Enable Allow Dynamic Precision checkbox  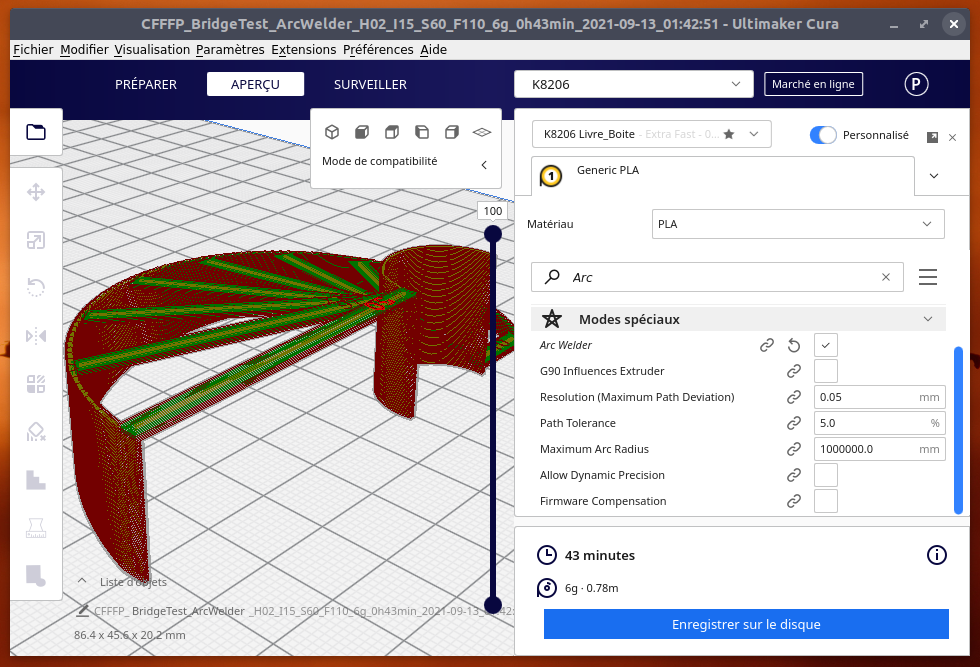[826, 475]
